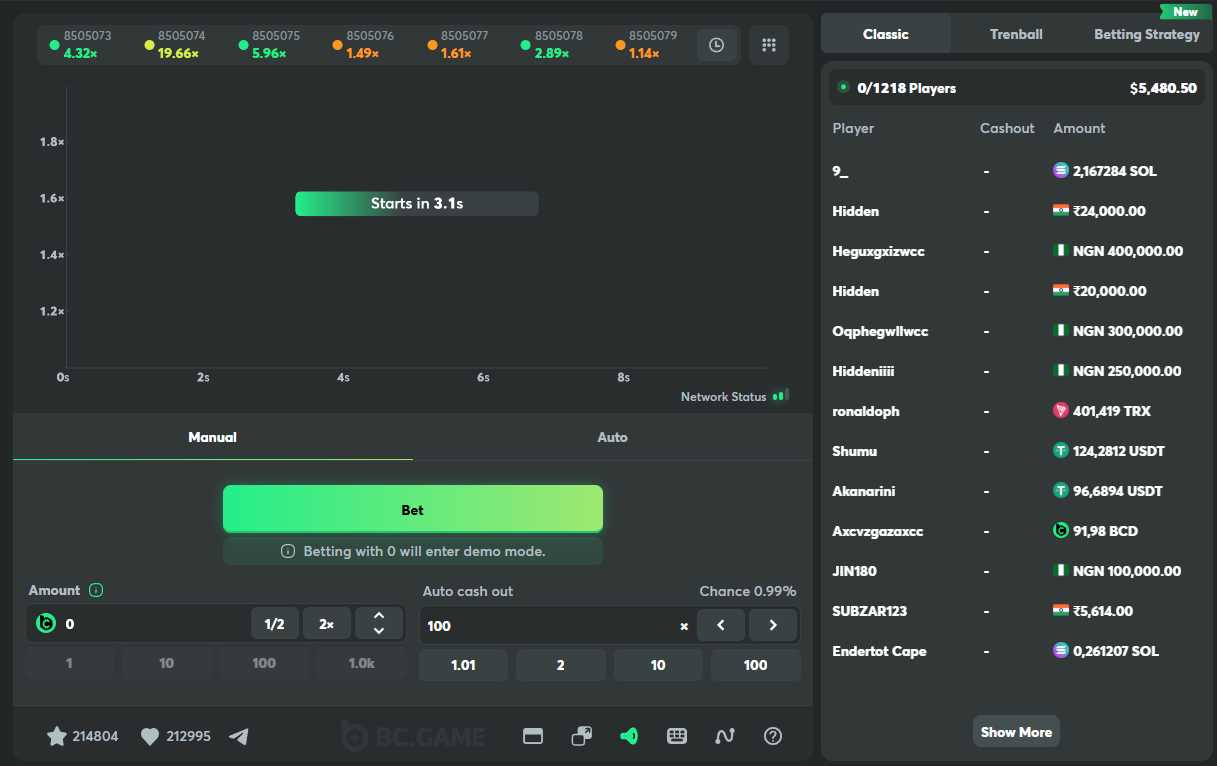The height and width of the screenshot is (766, 1217).
Task: Click the BCD coin icon in Amount field
Action: [46, 624]
